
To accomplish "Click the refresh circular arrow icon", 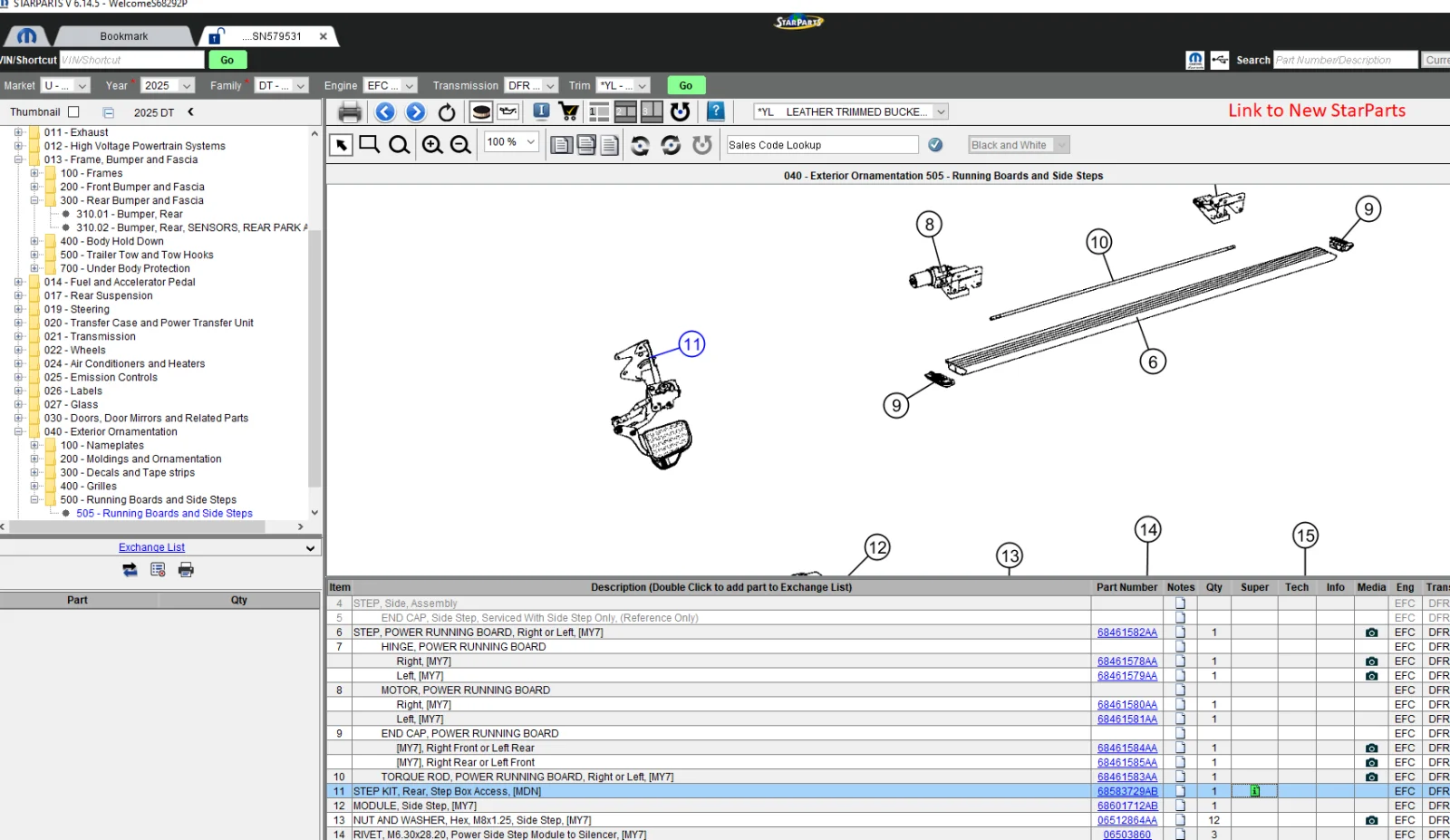I will tap(447, 112).
